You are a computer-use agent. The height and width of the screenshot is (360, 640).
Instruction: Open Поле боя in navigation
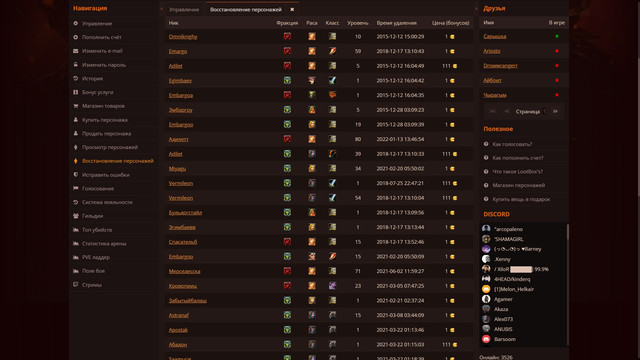pos(93,271)
